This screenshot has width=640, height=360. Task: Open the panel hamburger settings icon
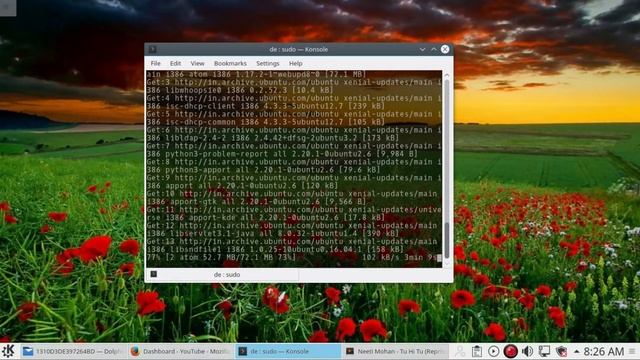pos(633,351)
